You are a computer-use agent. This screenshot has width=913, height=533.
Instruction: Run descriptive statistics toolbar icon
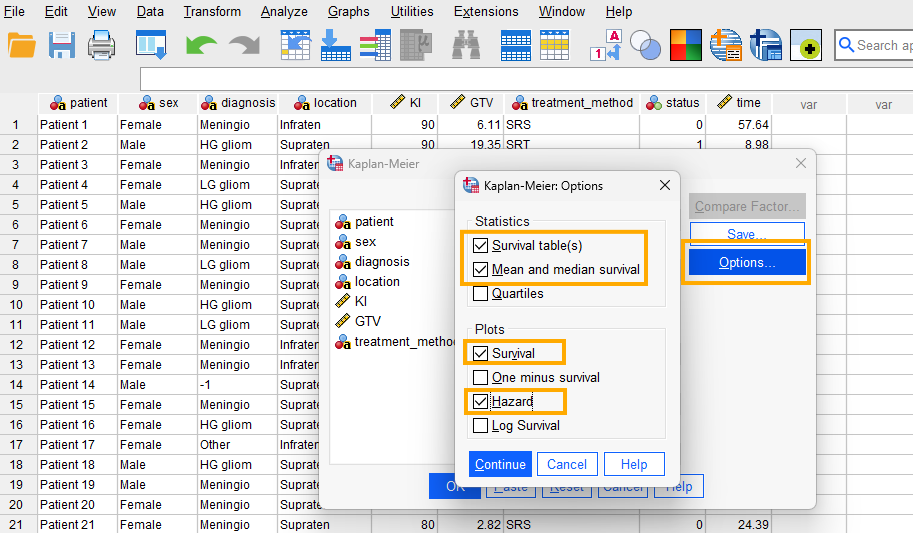[416, 45]
